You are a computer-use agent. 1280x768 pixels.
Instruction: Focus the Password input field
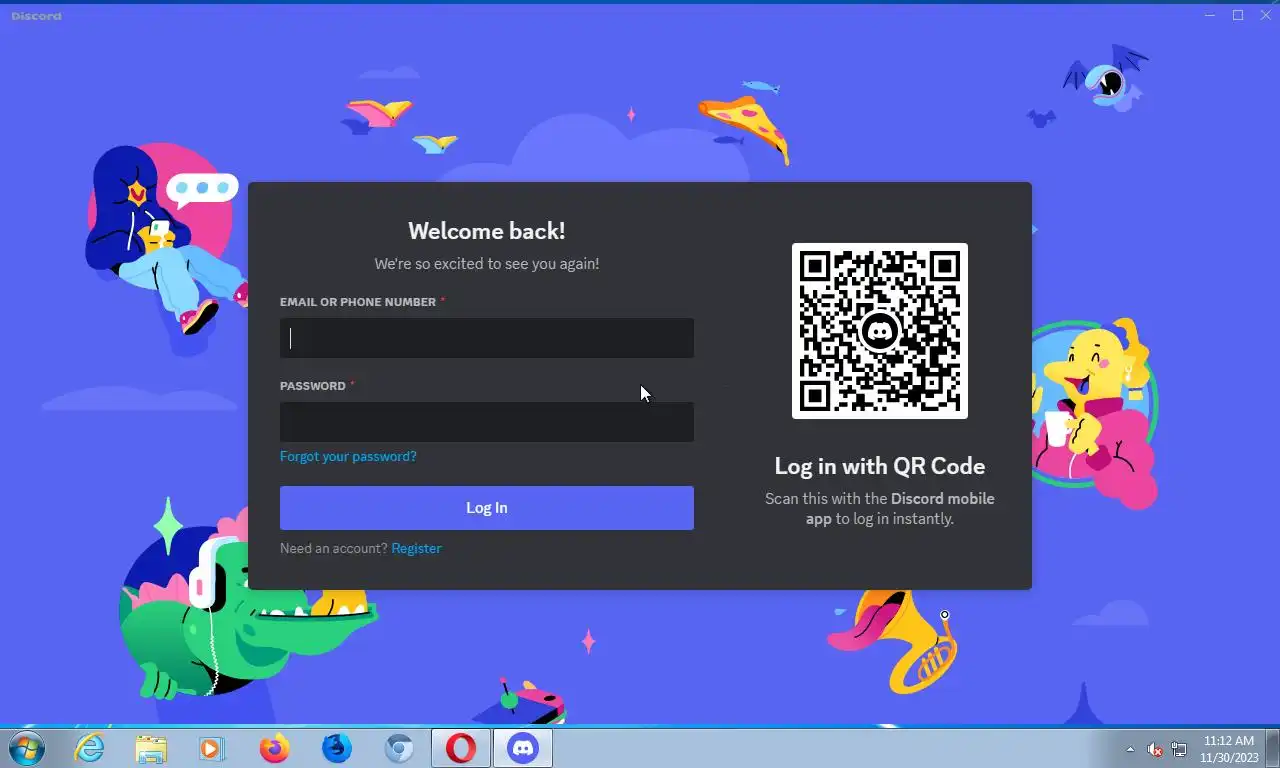pos(487,422)
